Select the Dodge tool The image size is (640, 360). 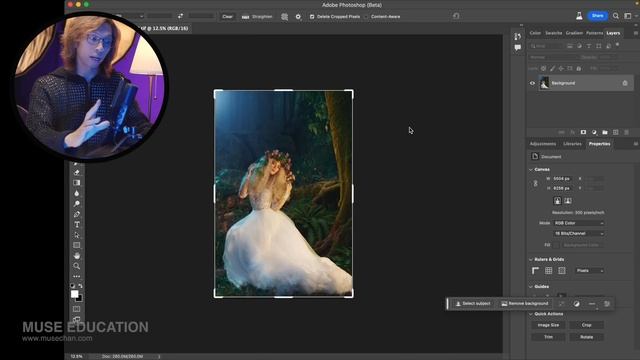click(77, 204)
